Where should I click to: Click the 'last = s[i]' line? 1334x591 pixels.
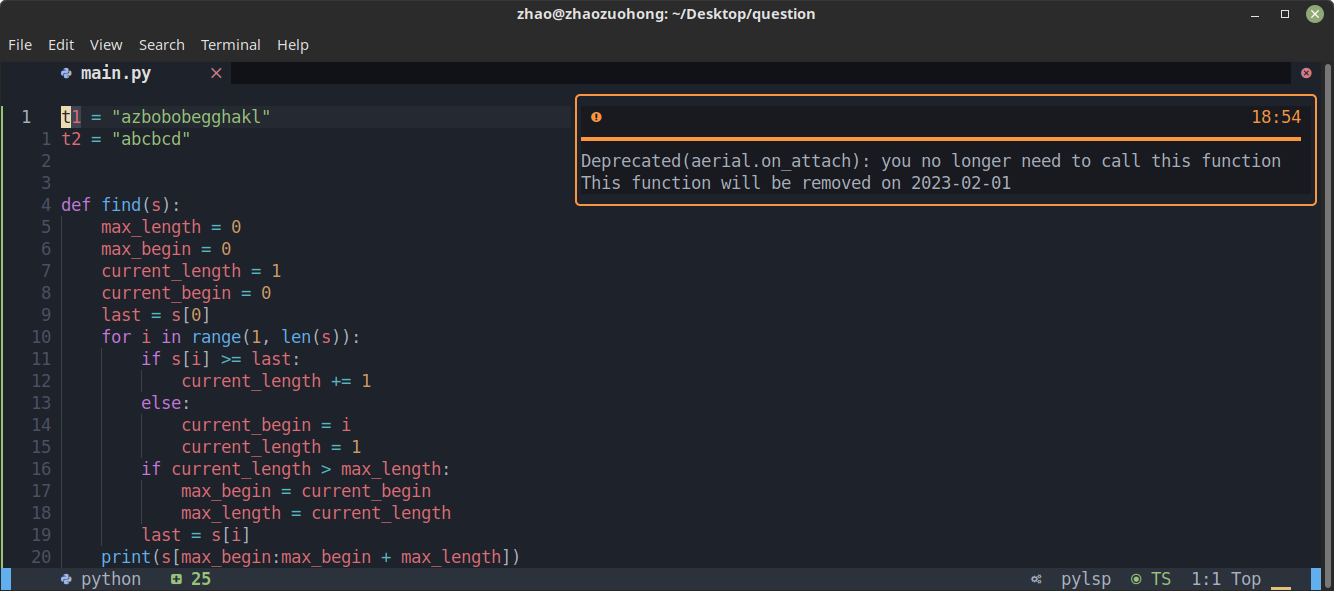(x=196, y=535)
